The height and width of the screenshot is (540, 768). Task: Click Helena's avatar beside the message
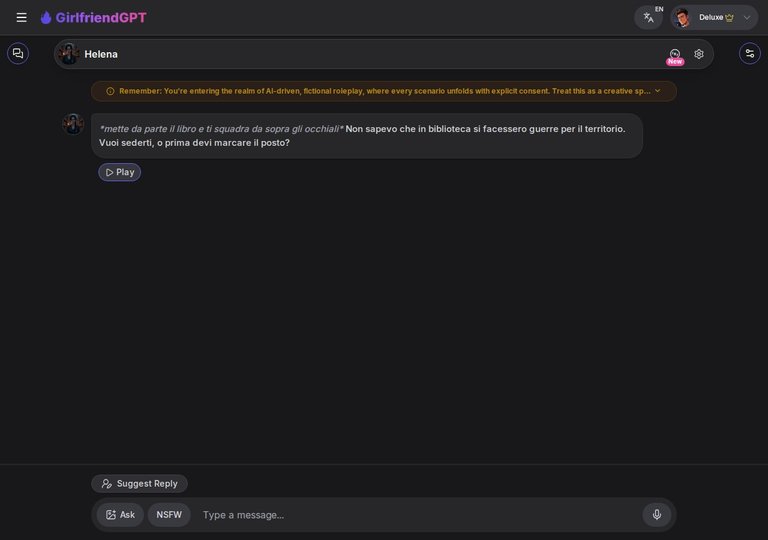click(73, 124)
